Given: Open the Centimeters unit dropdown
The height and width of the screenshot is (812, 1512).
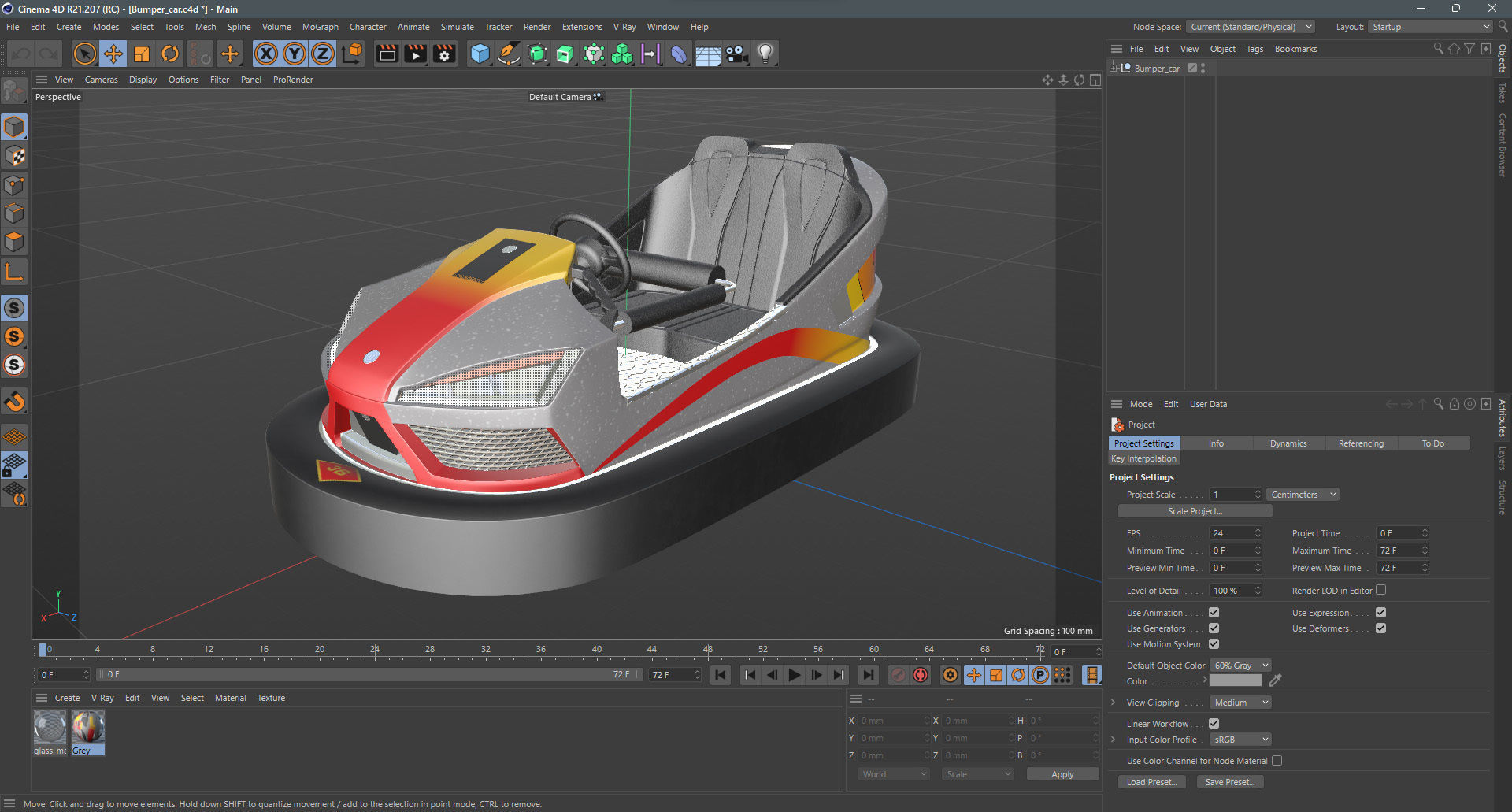Looking at the screenshot, I should (1303, 495).
